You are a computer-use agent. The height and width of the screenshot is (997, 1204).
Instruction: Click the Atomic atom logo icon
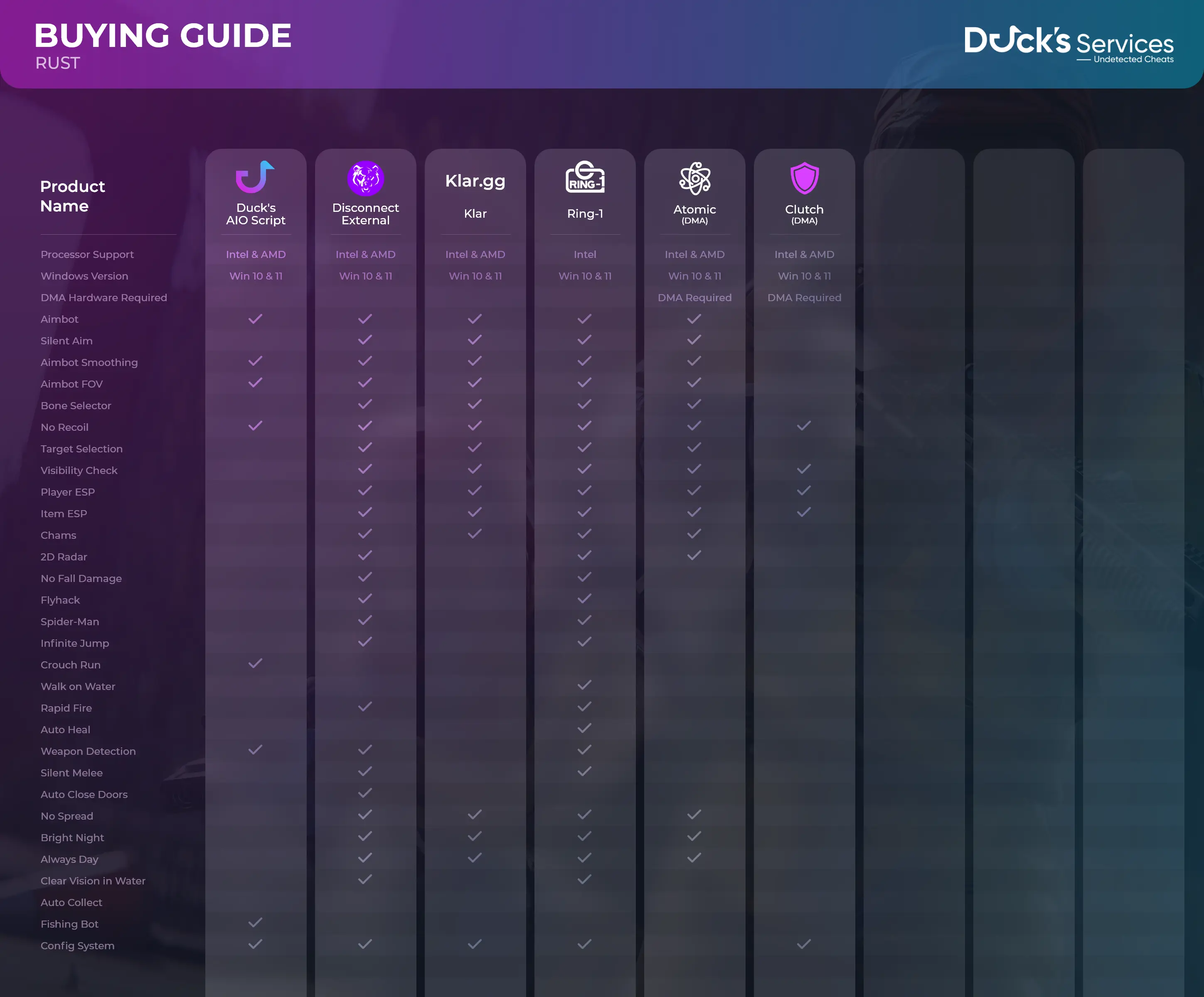[695, 178]
